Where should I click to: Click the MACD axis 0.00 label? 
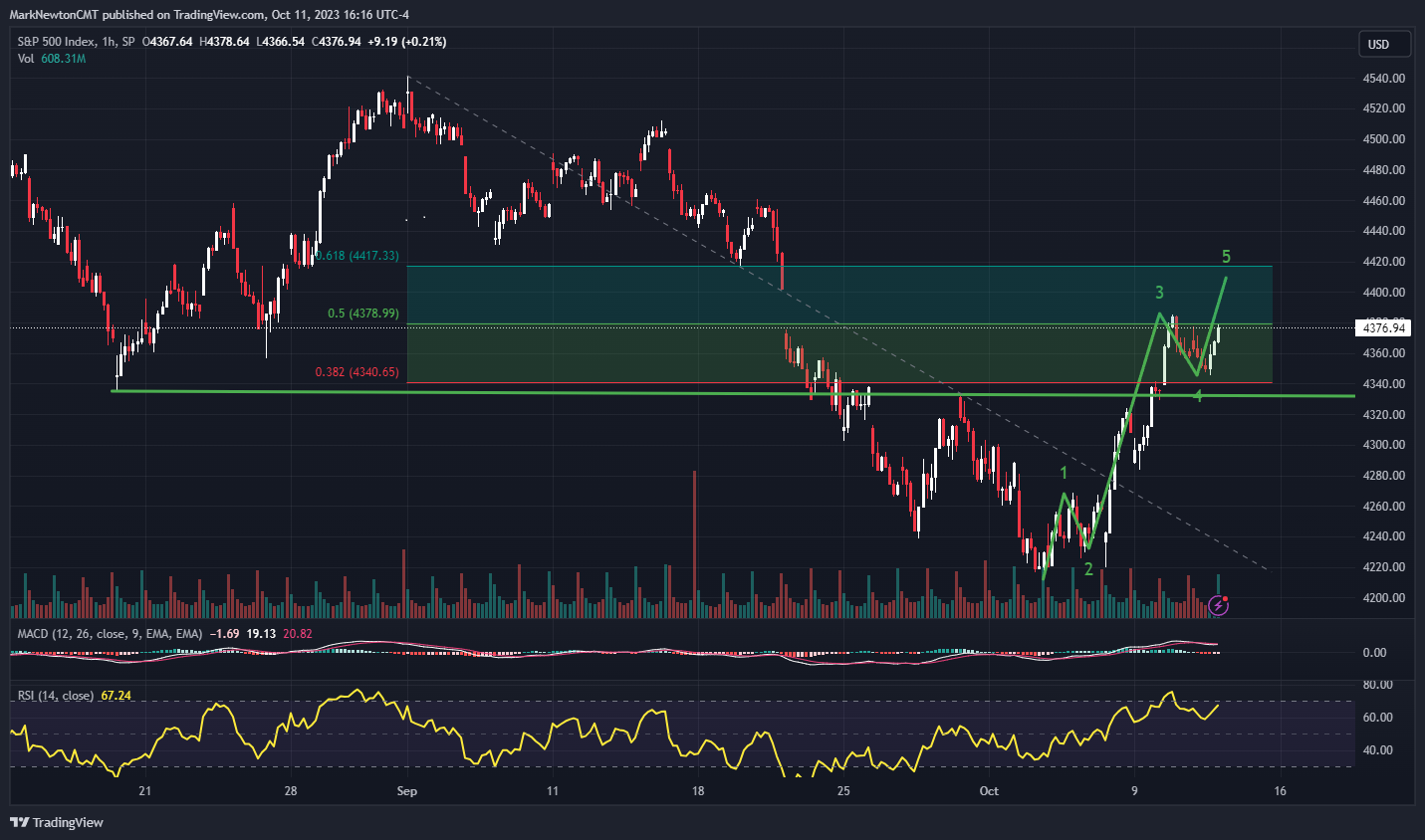(x=1374, y=653)
